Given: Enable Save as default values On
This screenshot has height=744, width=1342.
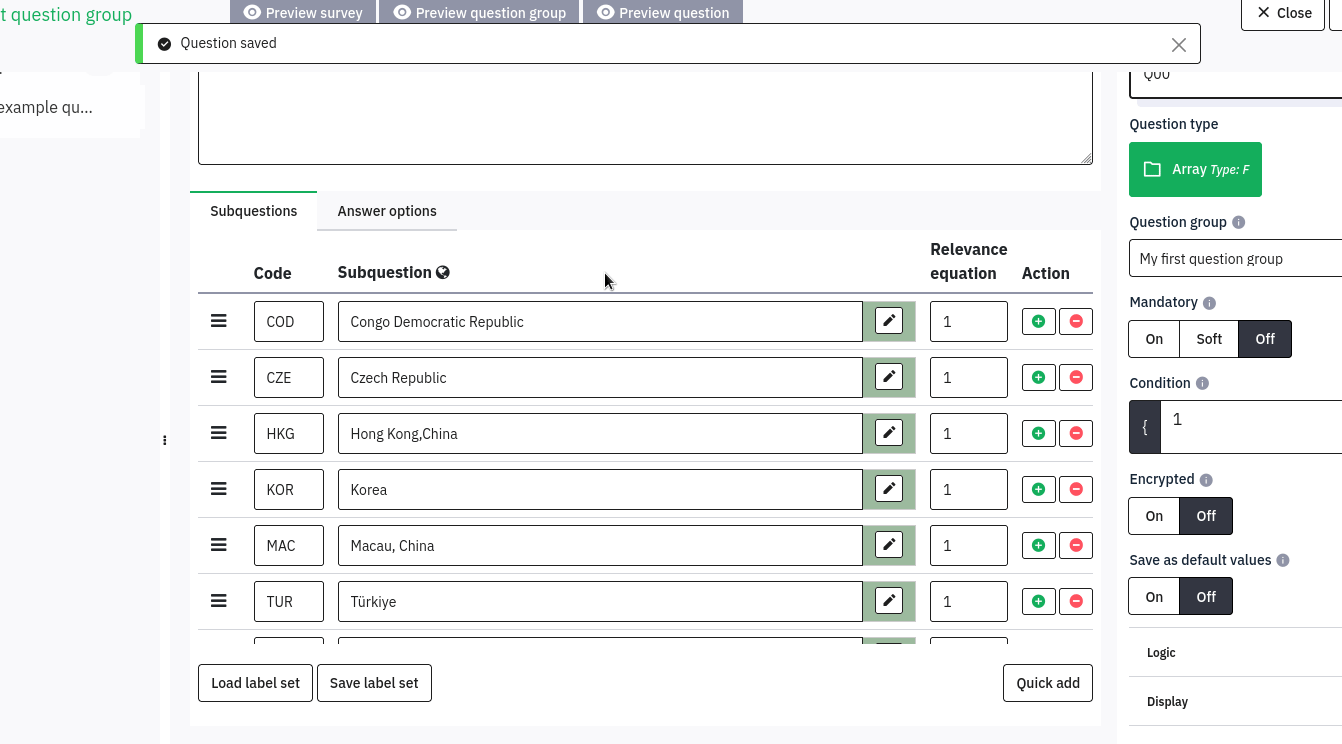Looking at the screenshot, I should coord(1154,597).
